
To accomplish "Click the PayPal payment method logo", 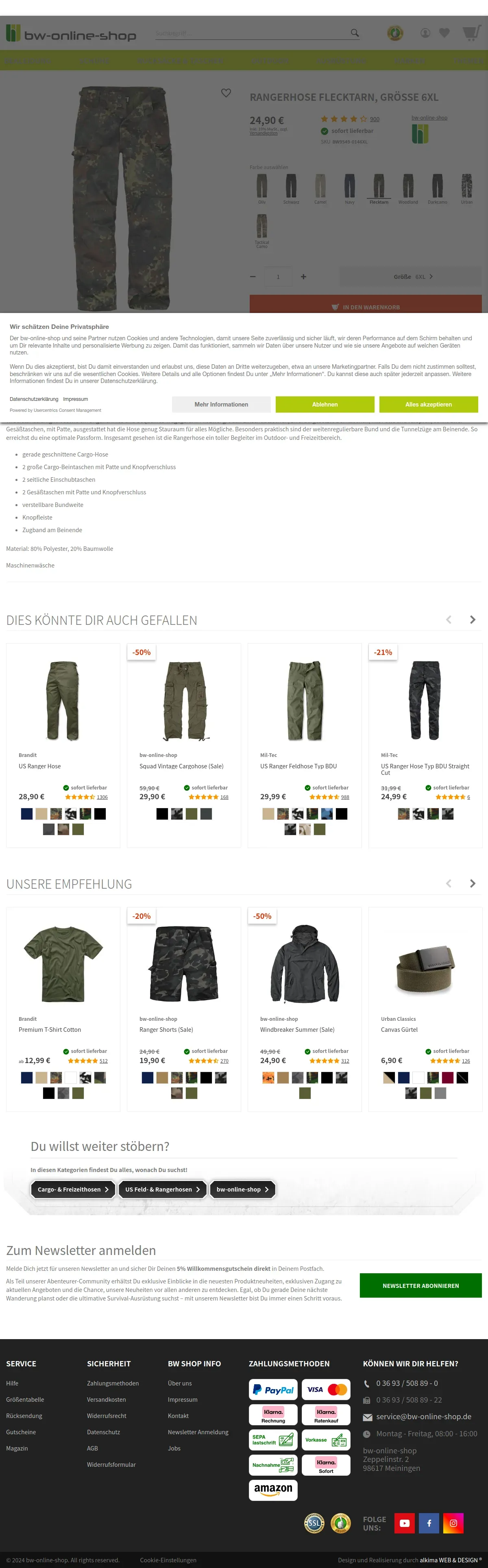I will tap(273, 1390).
